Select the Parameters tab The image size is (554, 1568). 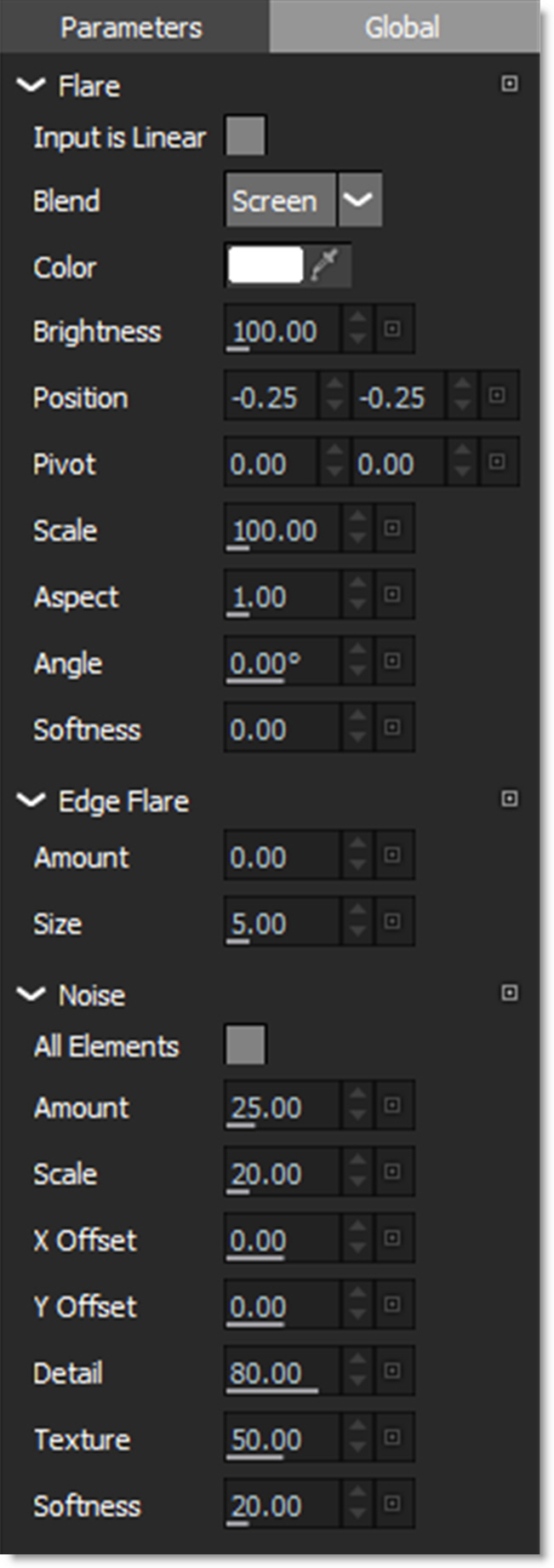click(132, 27)
